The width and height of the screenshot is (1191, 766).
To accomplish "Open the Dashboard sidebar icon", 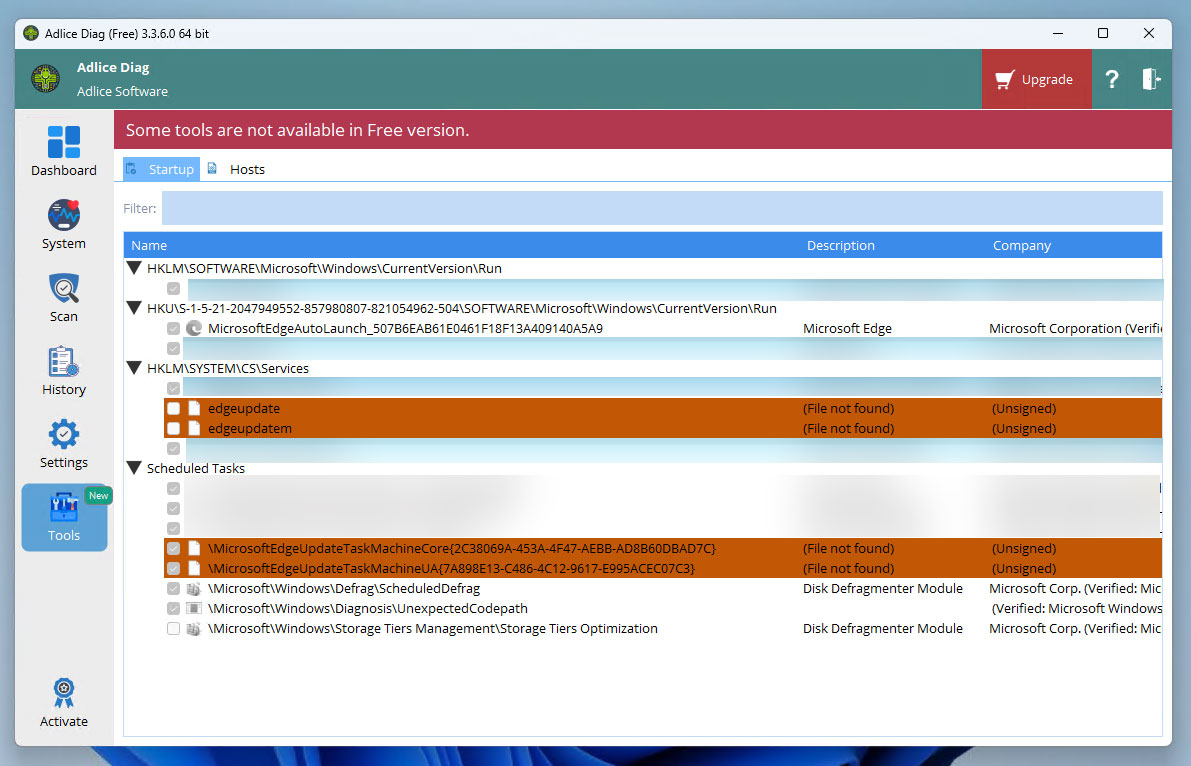I will tap(63, 142).
